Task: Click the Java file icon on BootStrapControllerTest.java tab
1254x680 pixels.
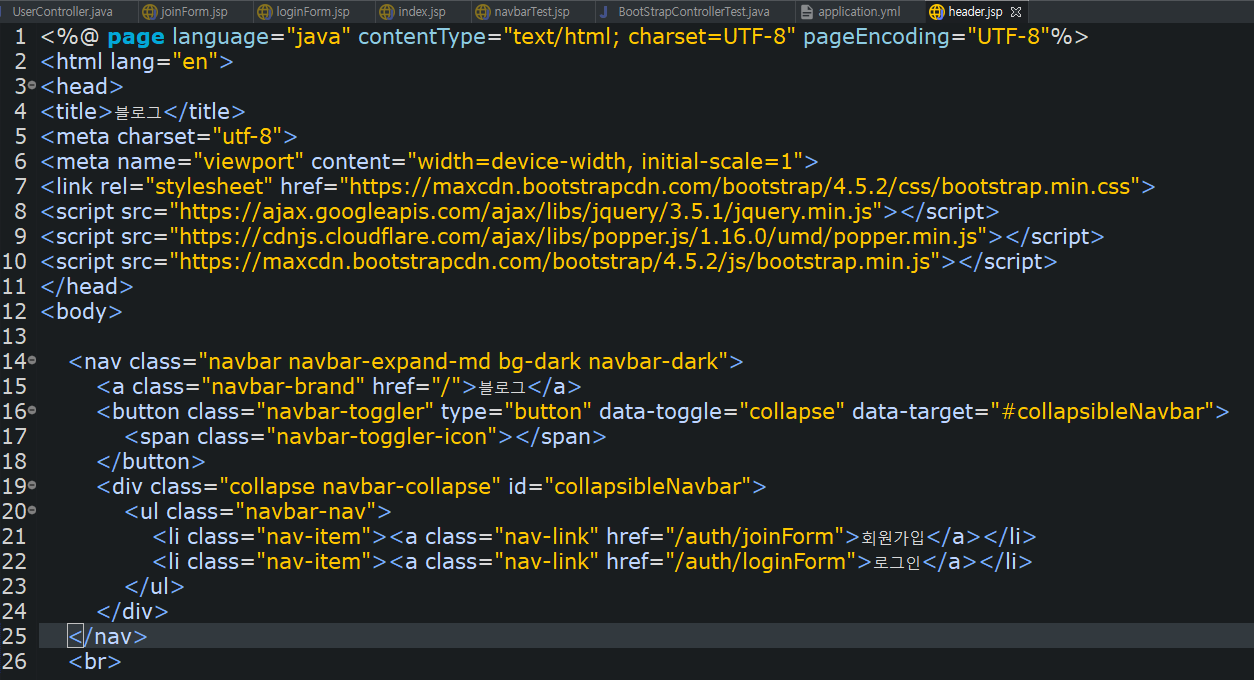Action: click(604, 12)
